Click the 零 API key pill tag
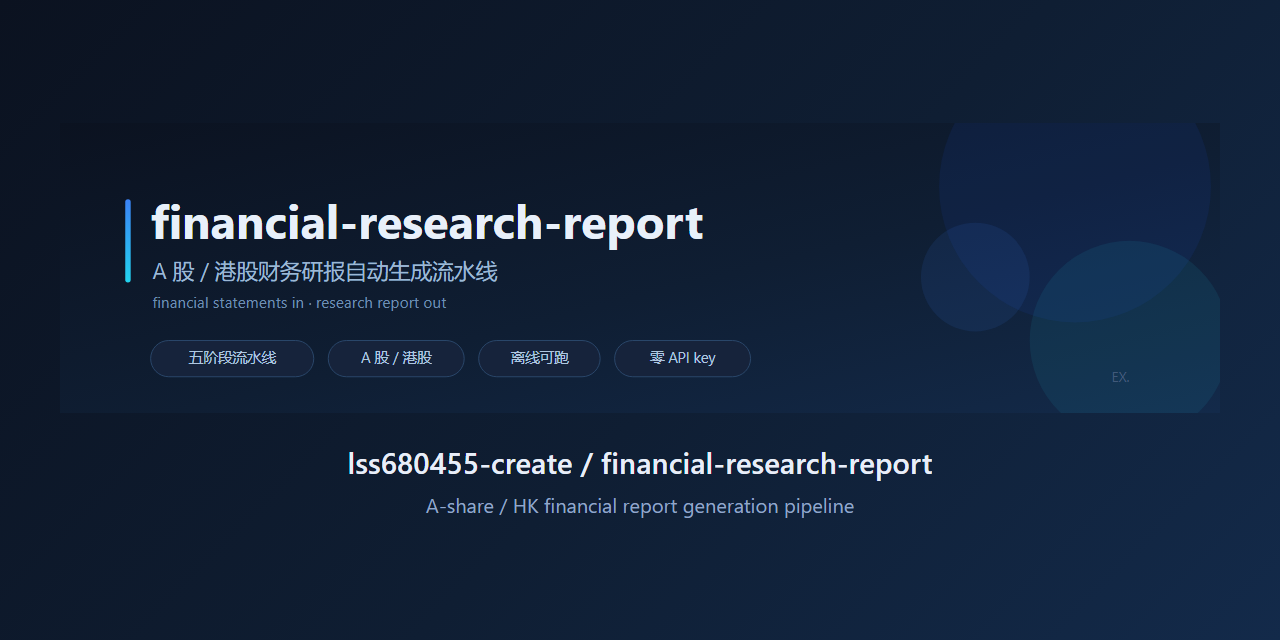Image resolution: width=1280 pixels, height=640 pixels. (682, 358)
